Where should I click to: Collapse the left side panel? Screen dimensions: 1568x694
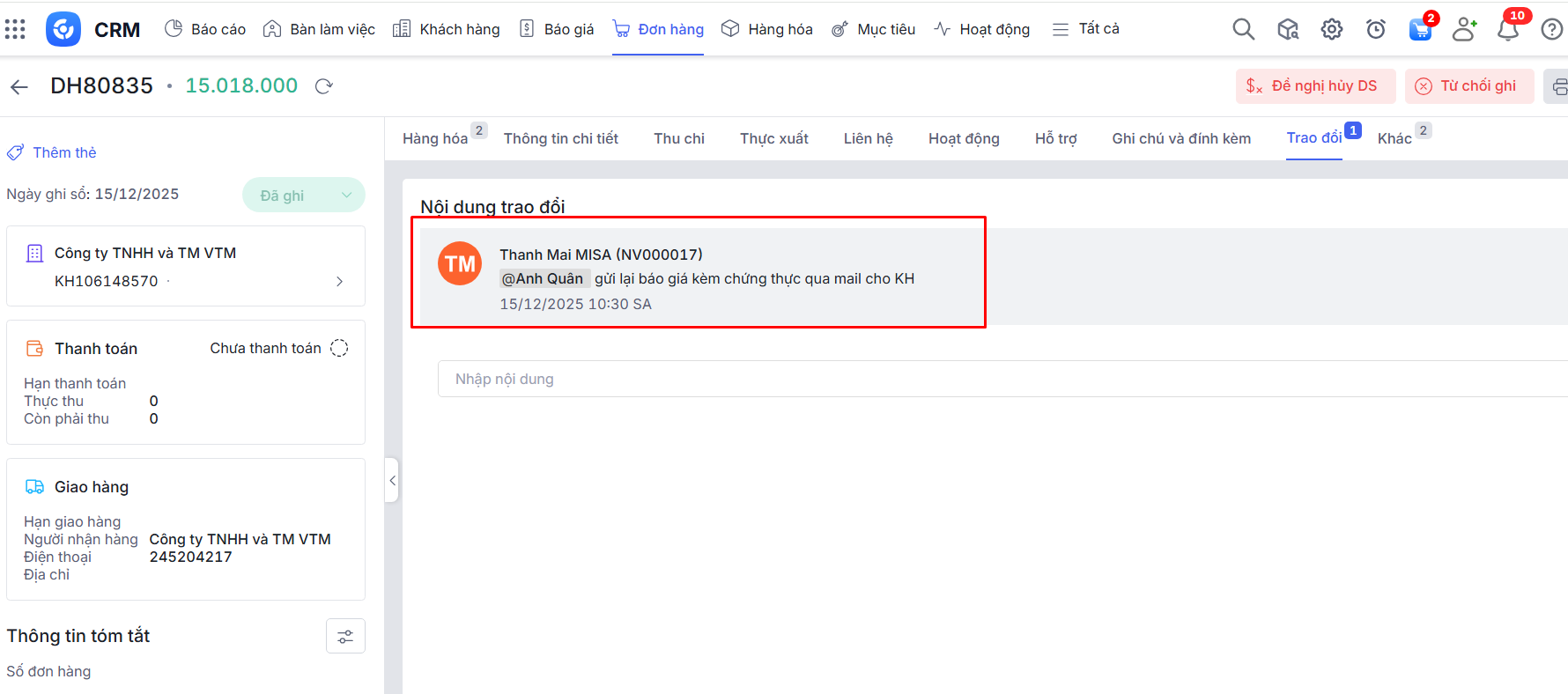click(x=392, y=480)
